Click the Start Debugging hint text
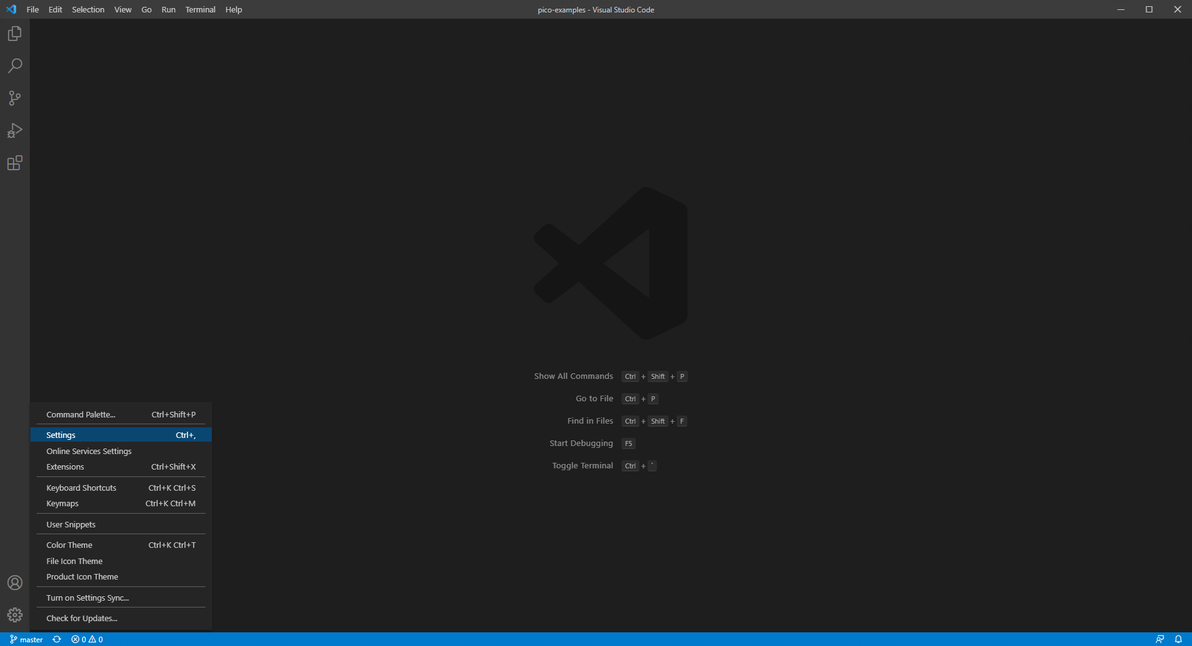Viewport: 1192px width, 646px height. pos(581,443)
